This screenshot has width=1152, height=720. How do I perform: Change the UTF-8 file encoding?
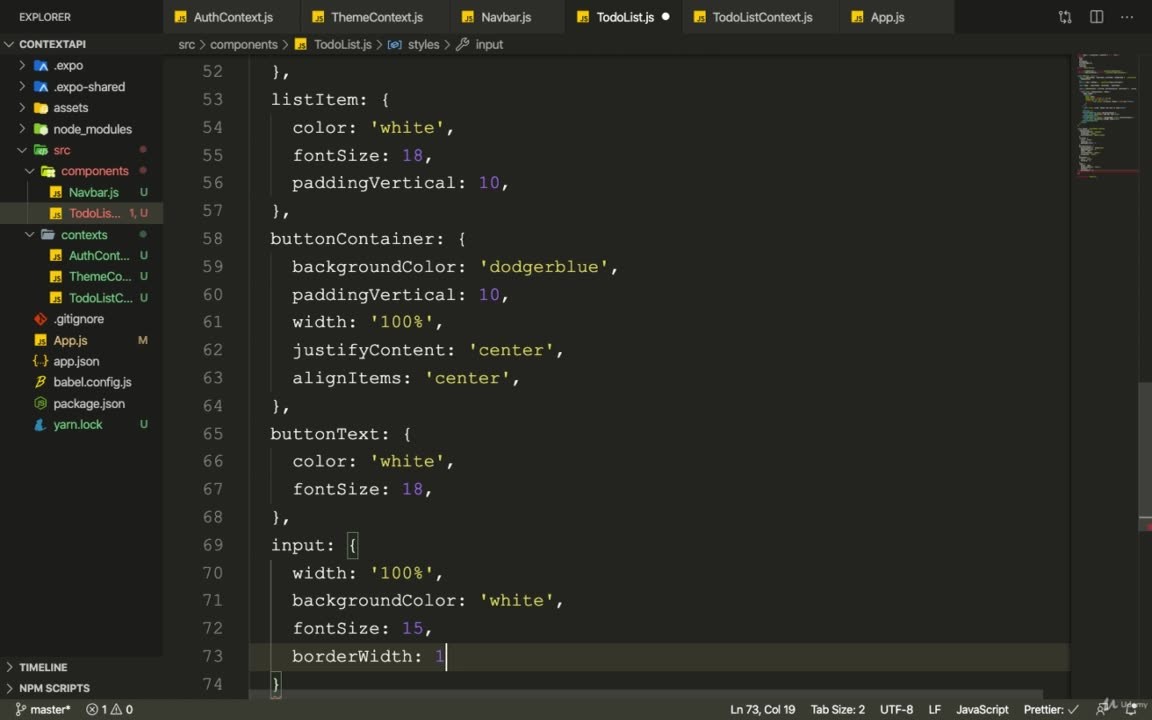click(x=896, y=710)
